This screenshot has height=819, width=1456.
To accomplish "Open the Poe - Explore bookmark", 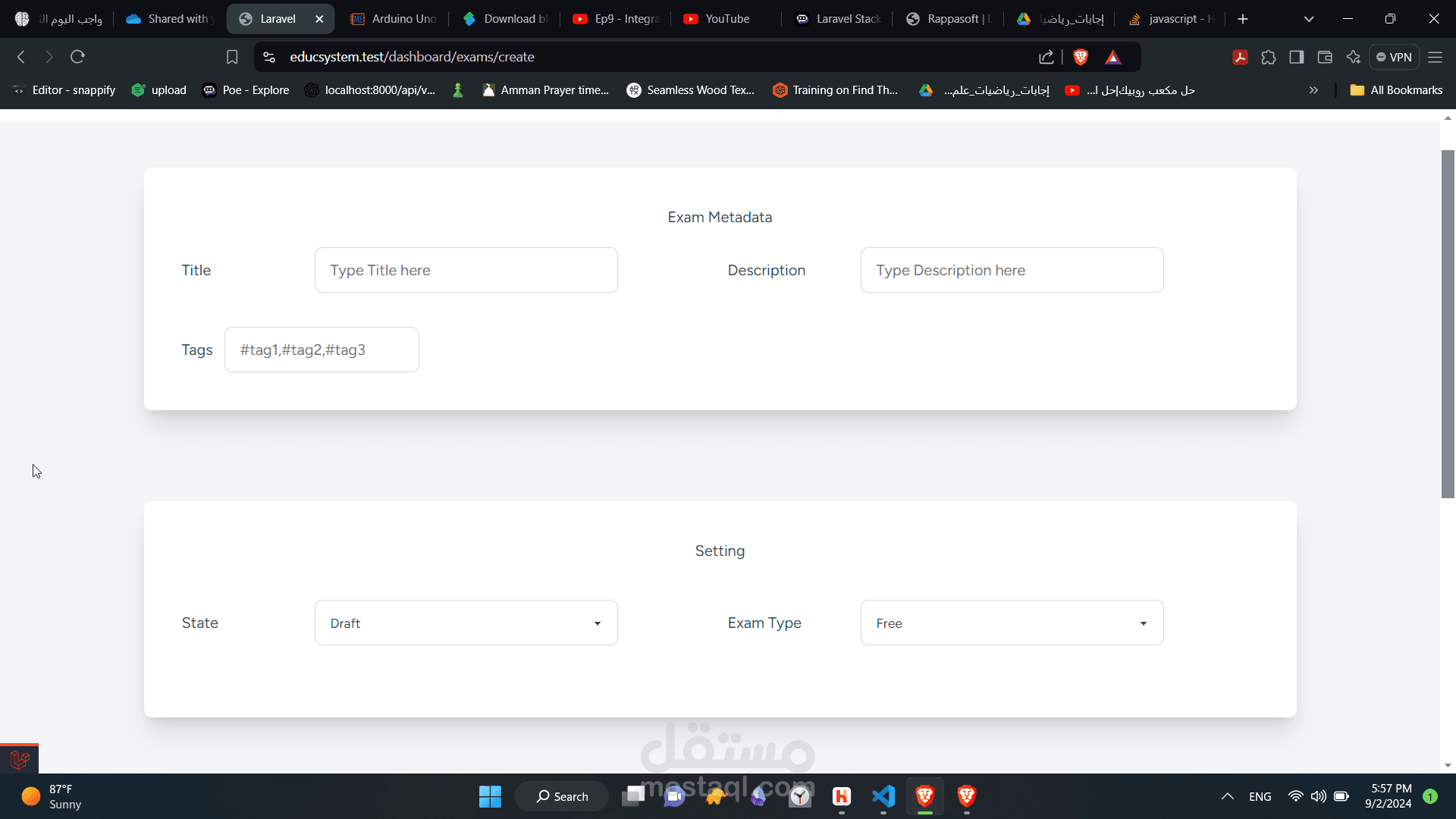I will click(246, 90).
